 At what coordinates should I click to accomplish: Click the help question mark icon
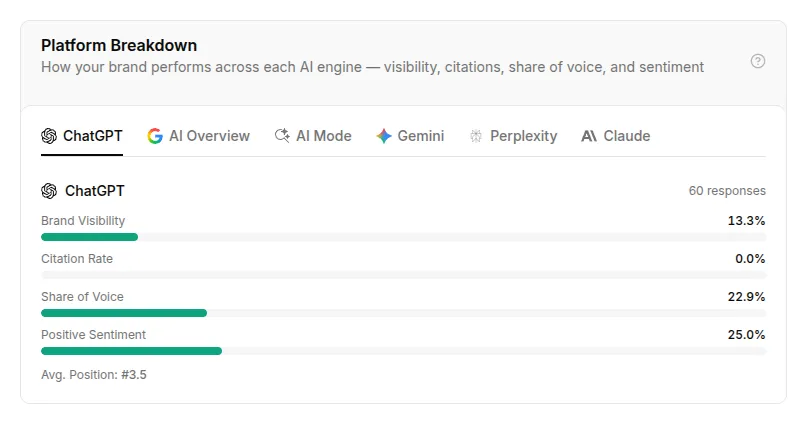[758, 61]
